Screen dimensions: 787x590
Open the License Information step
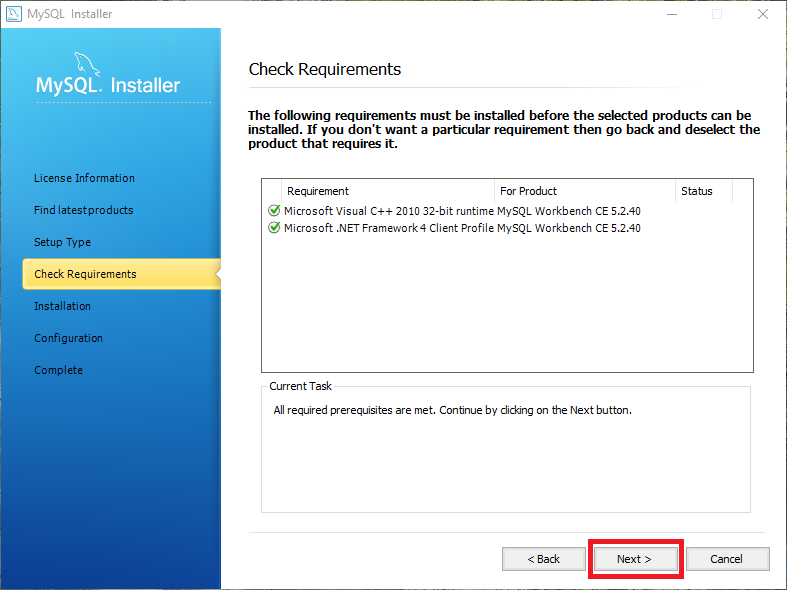(84, 178)
